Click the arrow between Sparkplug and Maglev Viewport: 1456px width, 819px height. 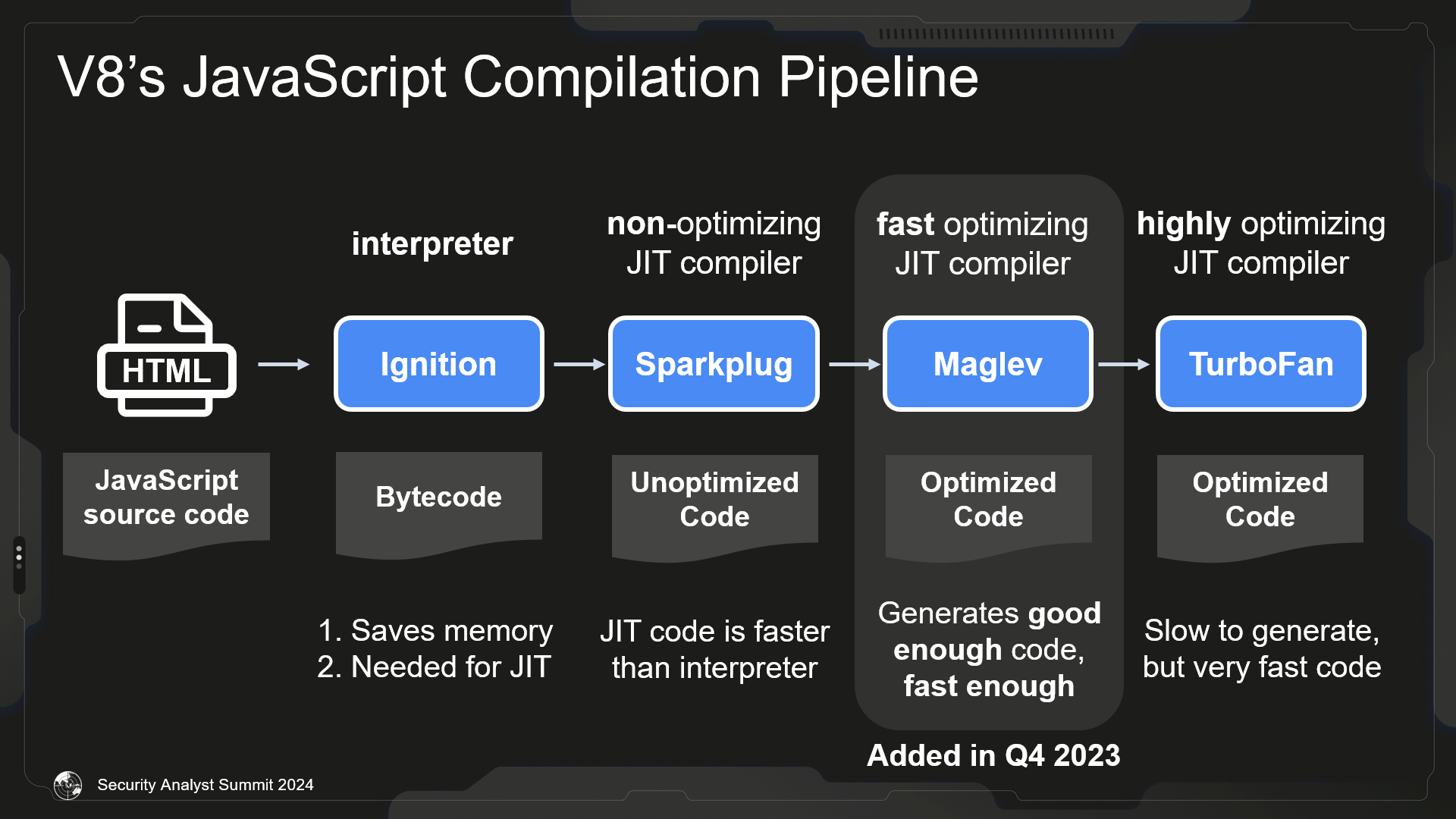point(855,365)
